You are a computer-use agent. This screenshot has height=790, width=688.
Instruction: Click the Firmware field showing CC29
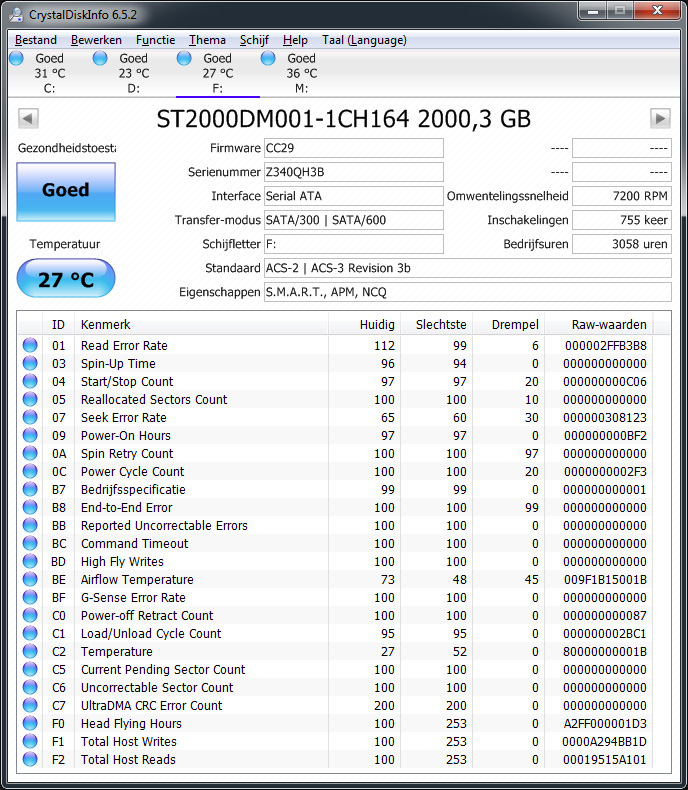click(x=354, y=148)
